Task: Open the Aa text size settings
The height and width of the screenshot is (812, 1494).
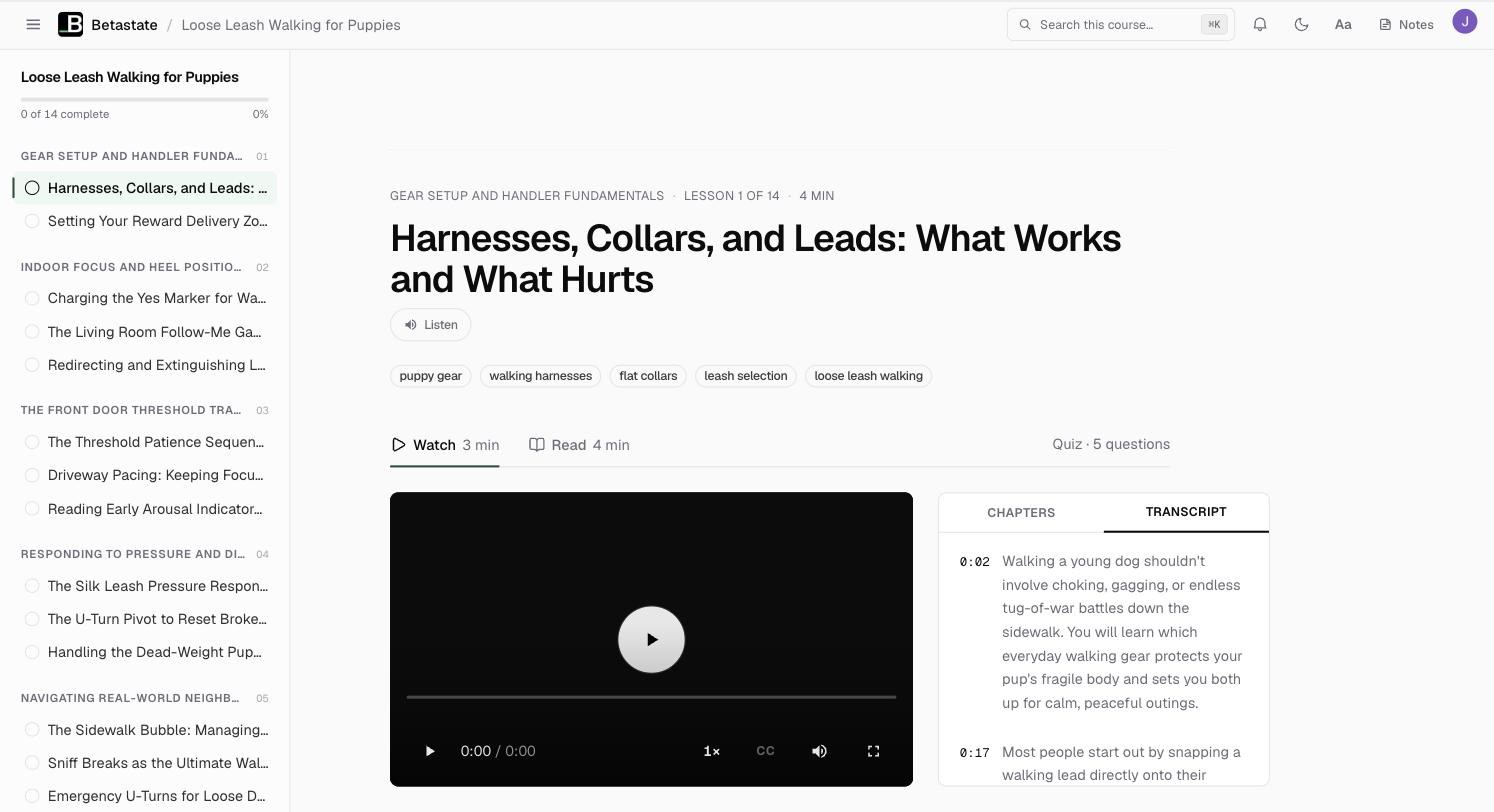Action: click(x=1343, y=25)
